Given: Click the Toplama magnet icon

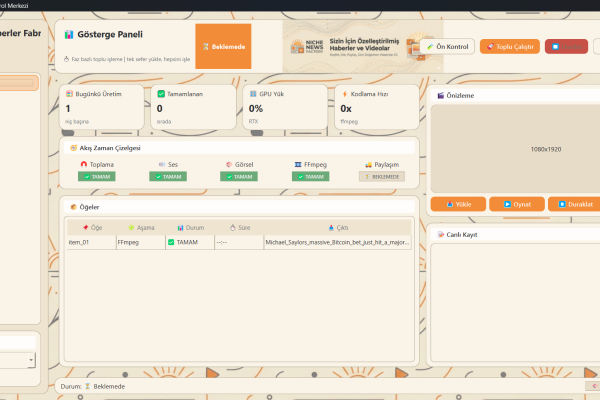Looking at the screenshot, I should 84,164.
